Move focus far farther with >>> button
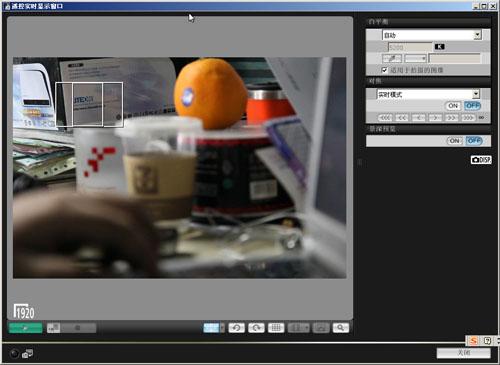 [468, 118]
